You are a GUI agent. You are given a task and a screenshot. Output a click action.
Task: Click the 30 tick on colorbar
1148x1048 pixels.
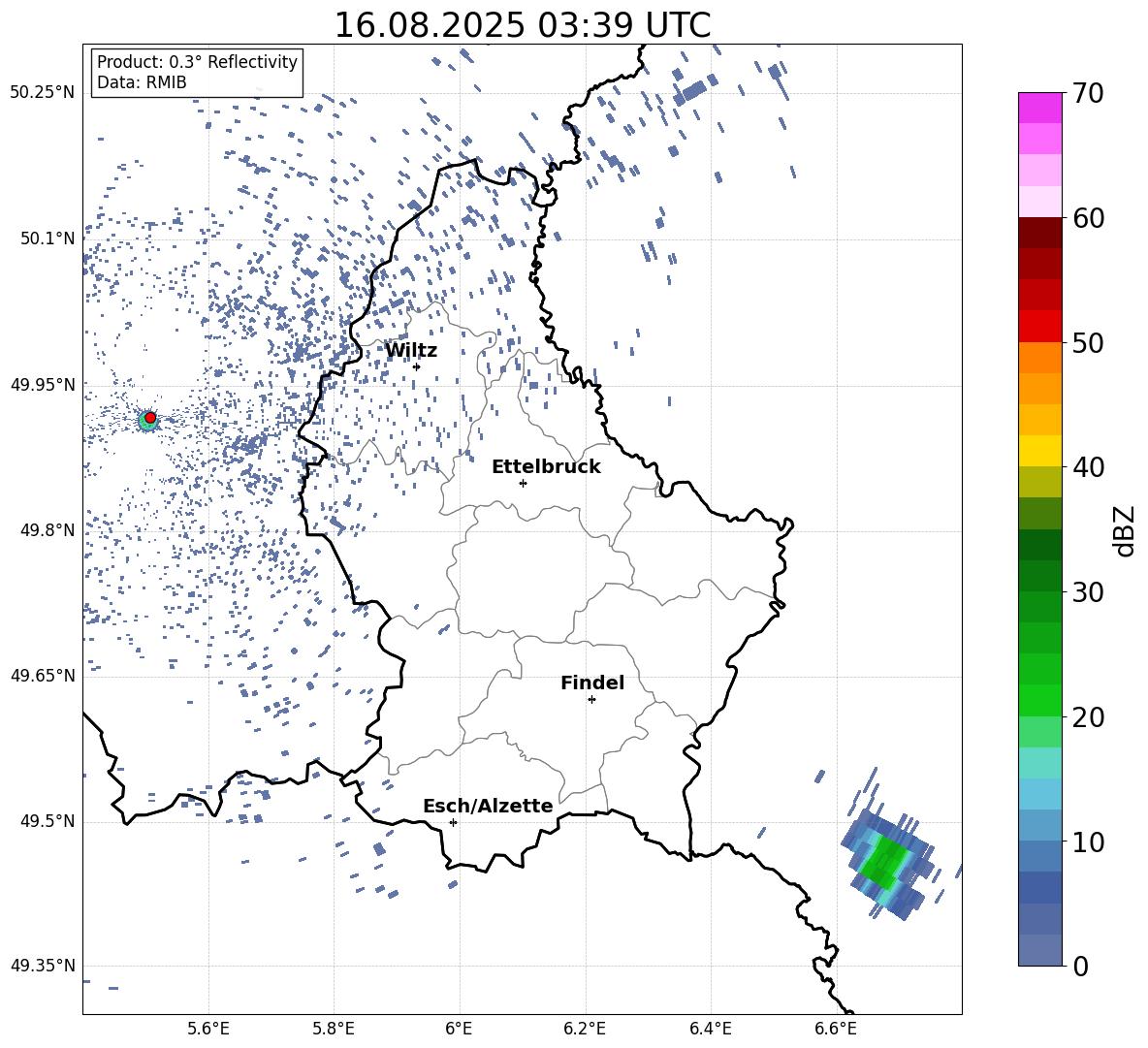pos(1088,591)
